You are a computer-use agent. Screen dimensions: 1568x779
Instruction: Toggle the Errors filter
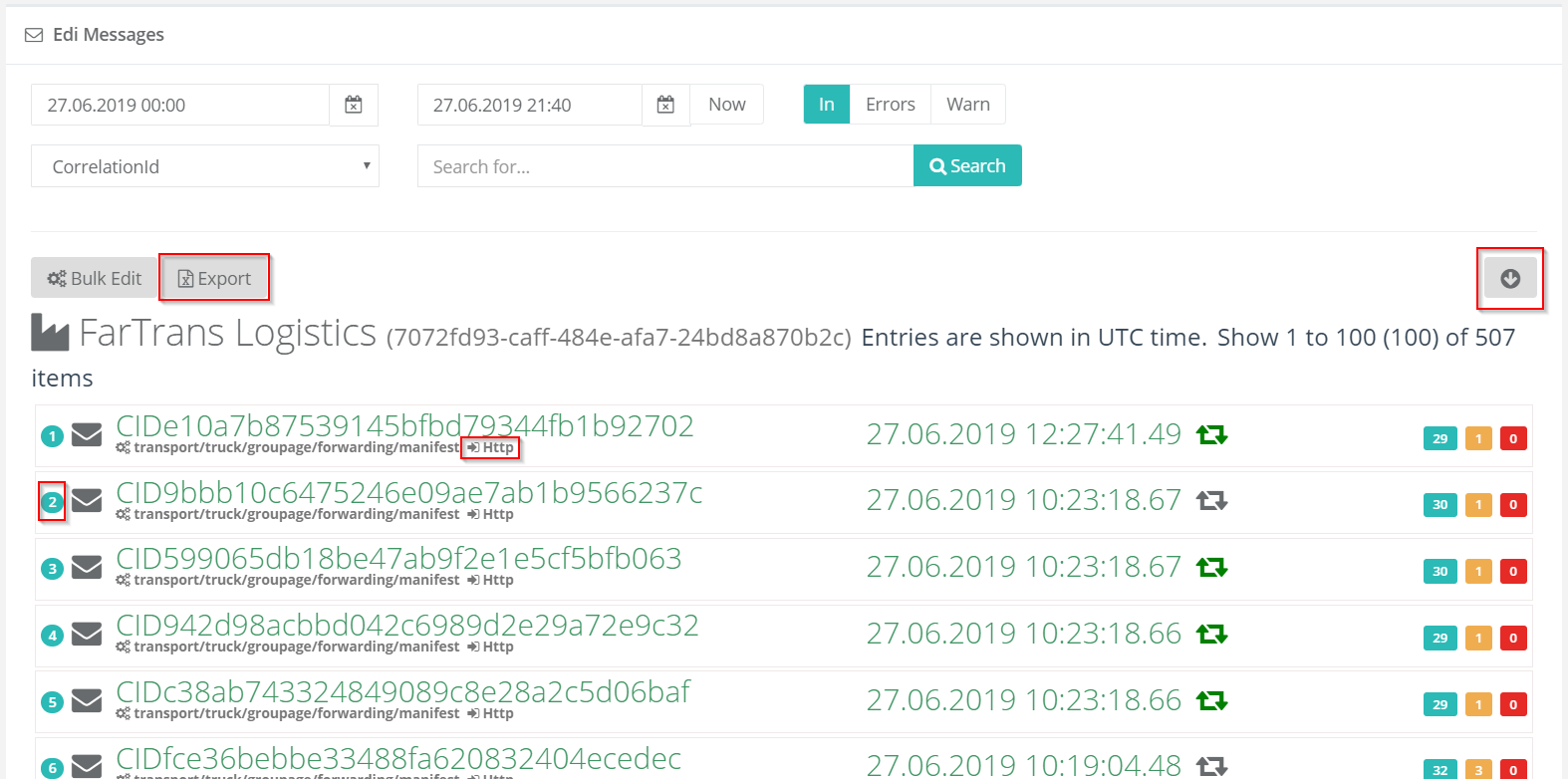[x=890, y=105]
